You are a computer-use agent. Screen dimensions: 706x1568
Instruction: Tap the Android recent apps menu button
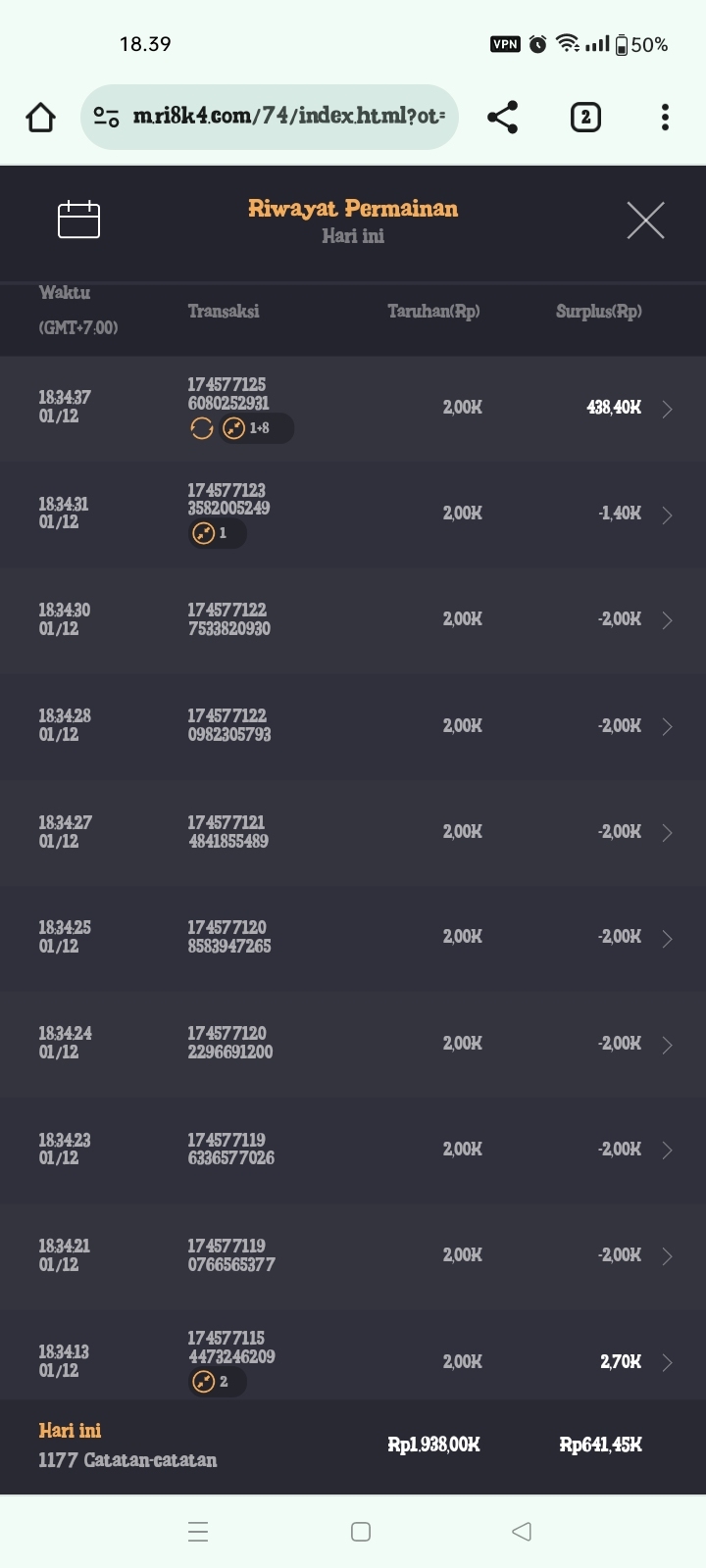[x=197, y=1532]
